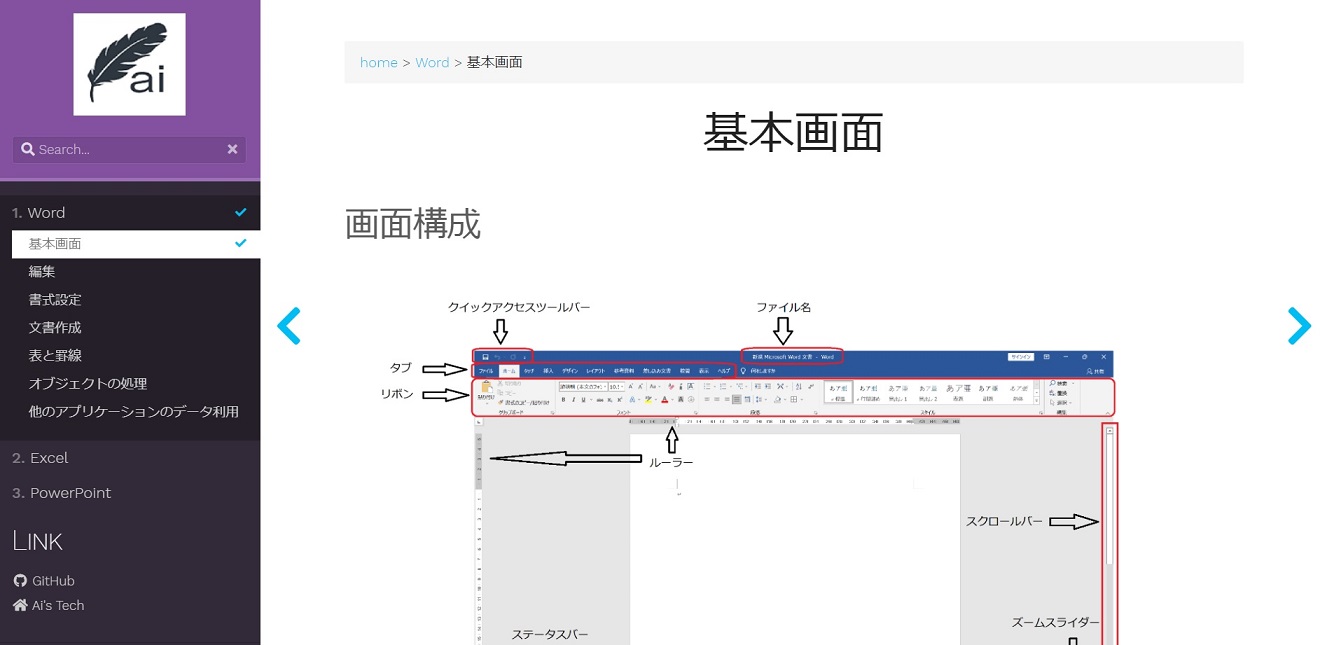Click save icon in Word quick access toolbar
The image size is (1320, 645).
(x=485, y=356)
